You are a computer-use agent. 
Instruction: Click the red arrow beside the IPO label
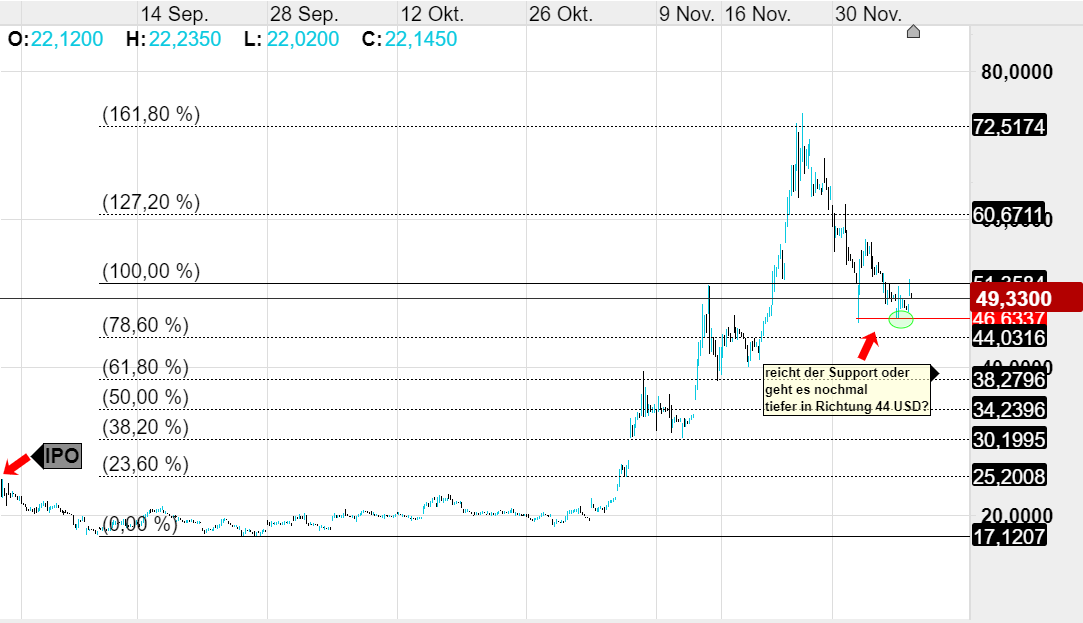tap(15, 463)
